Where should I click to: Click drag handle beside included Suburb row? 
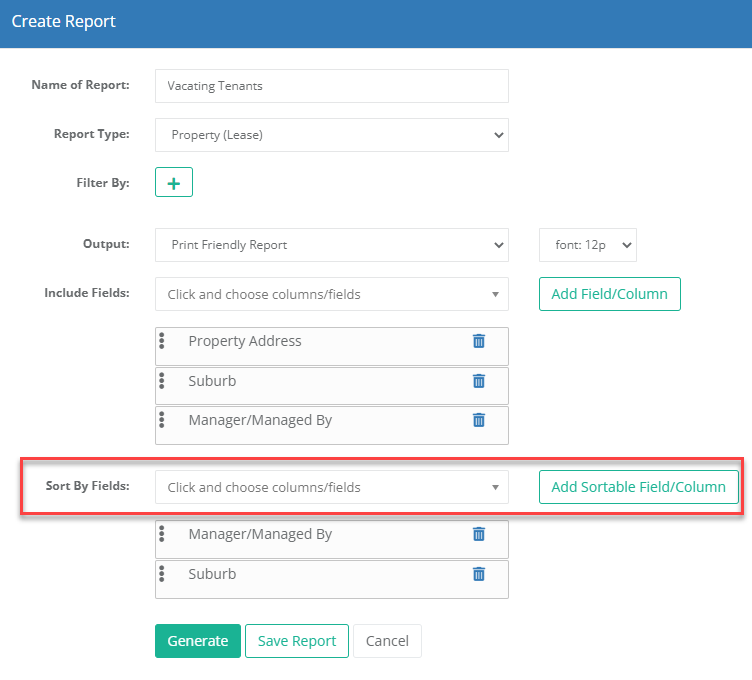(162, 381)
